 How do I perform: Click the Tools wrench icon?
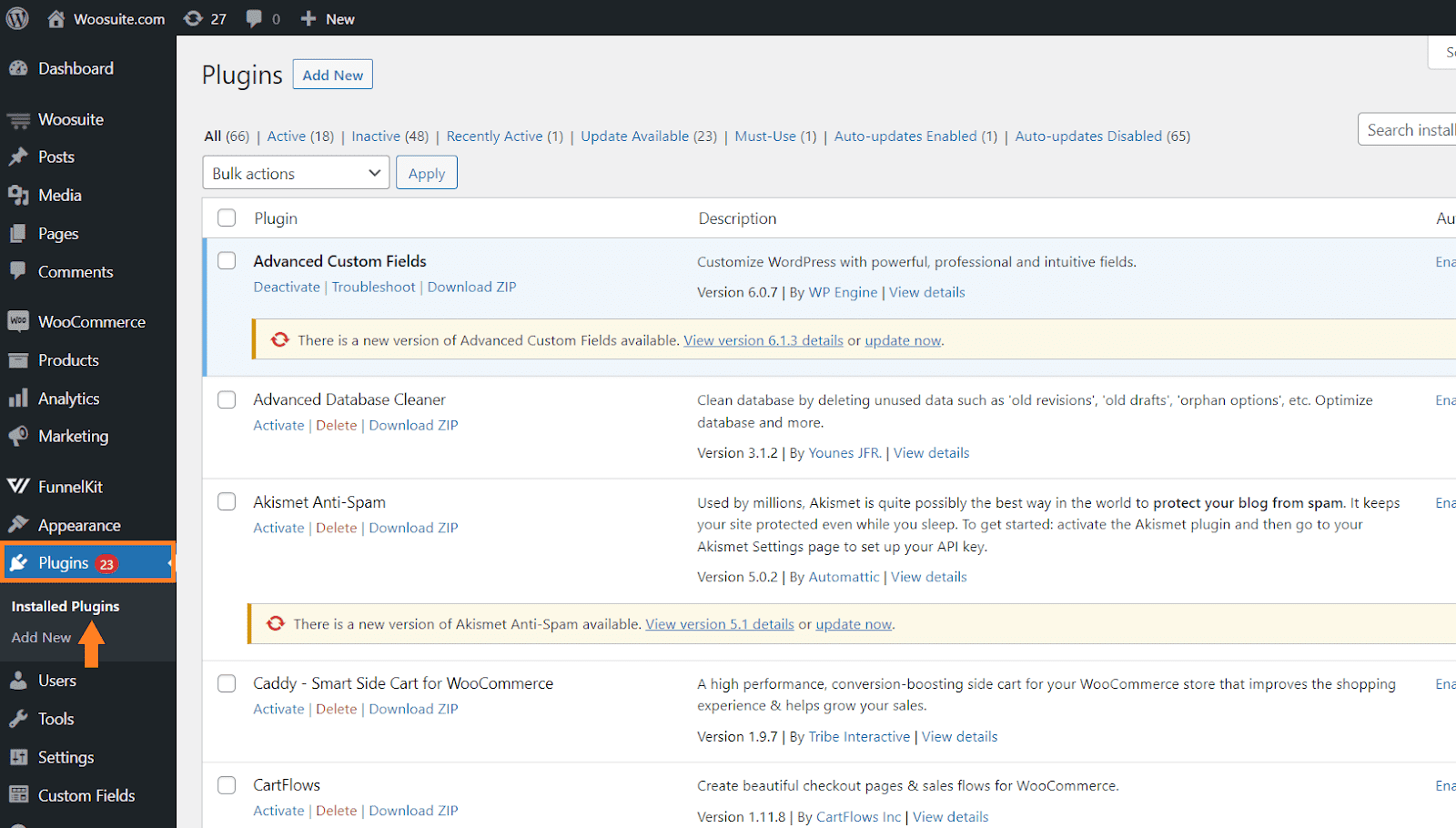[x=19, y=718]
